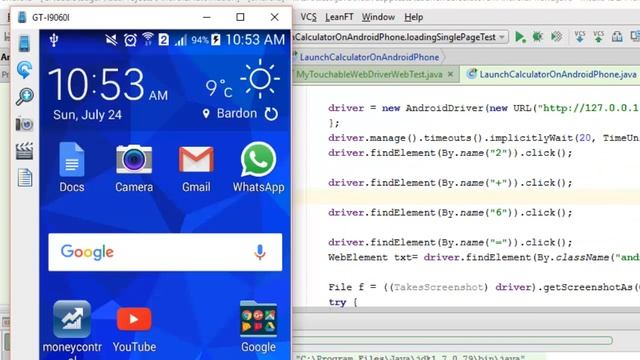Tap the alarm status bar icon
Image resolution: width=640 pixels, height=360 pixels.
click(x=130, y=40)
